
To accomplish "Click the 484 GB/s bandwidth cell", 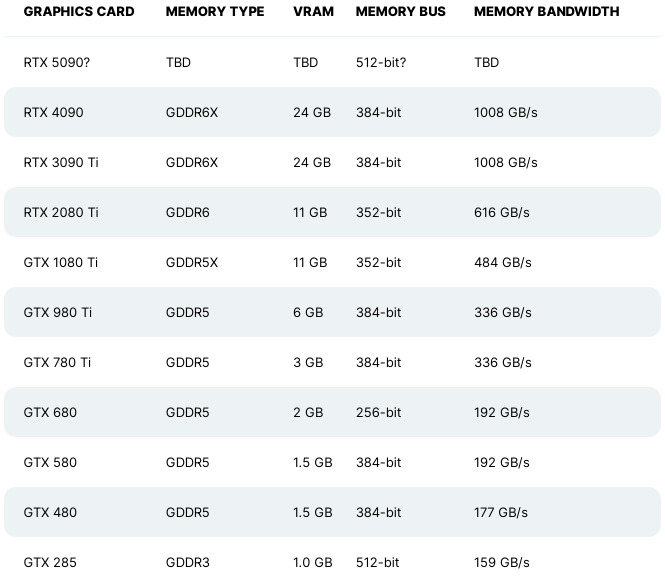I will click(x=503, y=262).
